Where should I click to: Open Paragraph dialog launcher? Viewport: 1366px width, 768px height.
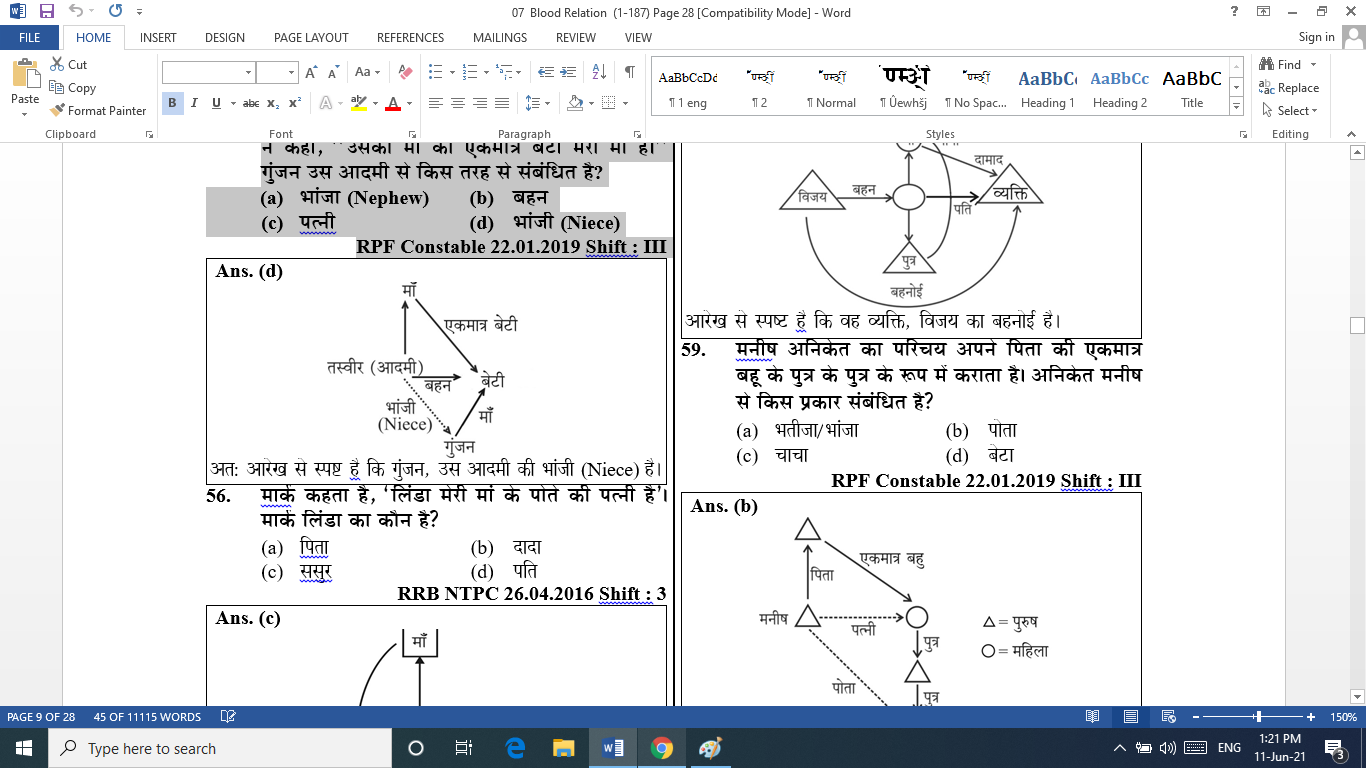(639, 134)
